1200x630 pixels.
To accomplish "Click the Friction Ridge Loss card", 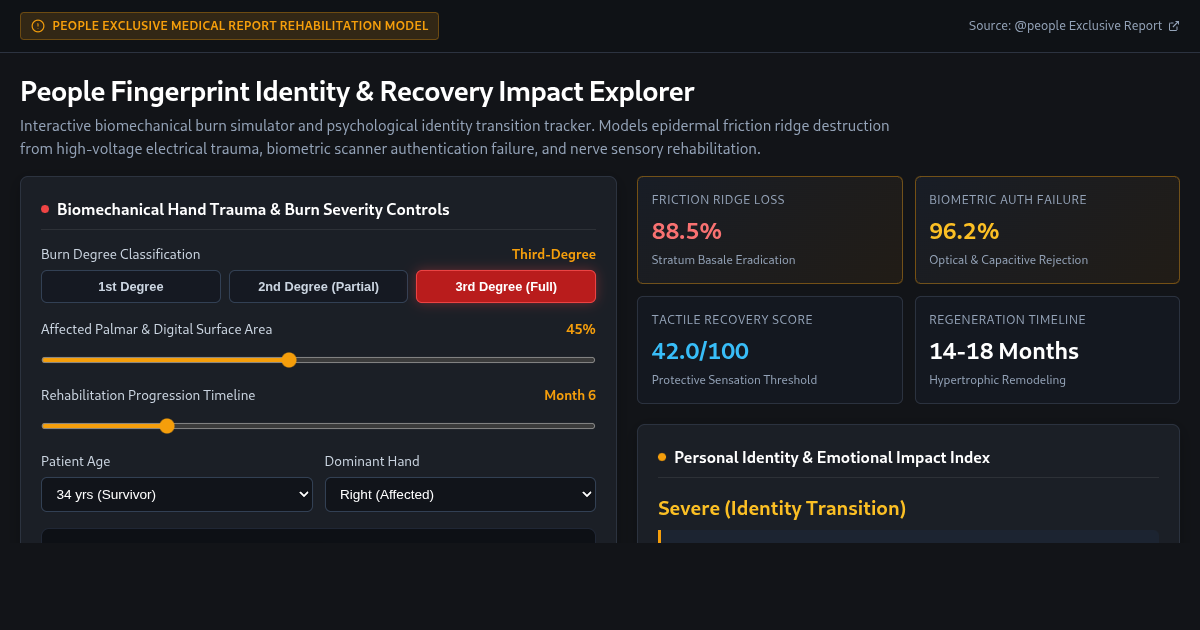I will [x=770, y=230].
